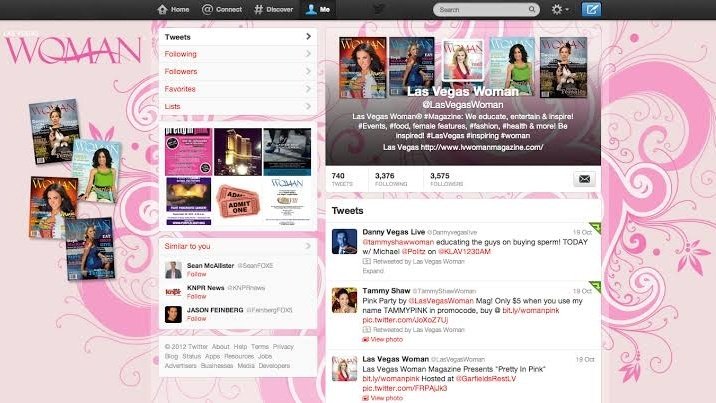Open the Help footer link

point(240,347)
